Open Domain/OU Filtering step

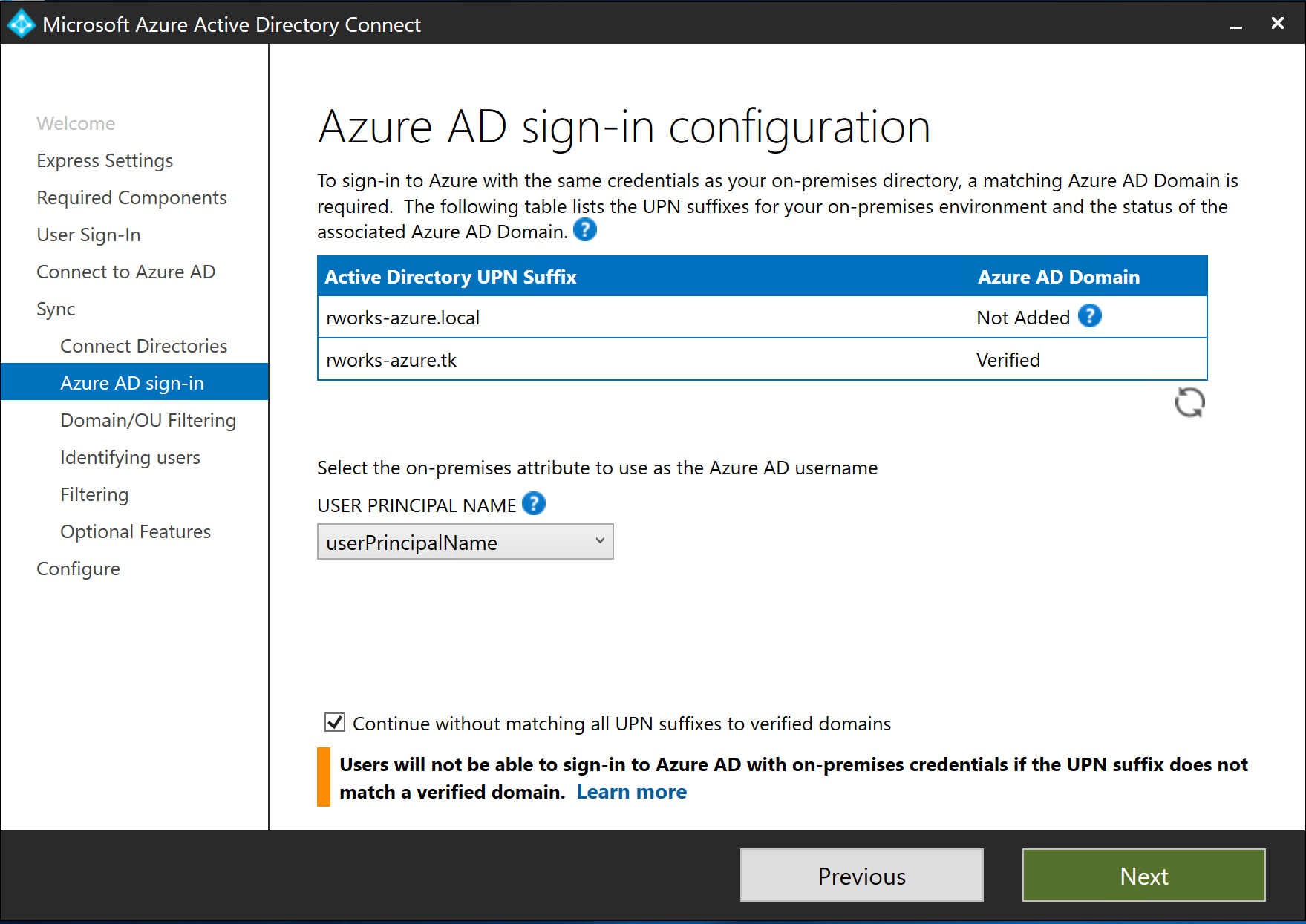(148, 420)
